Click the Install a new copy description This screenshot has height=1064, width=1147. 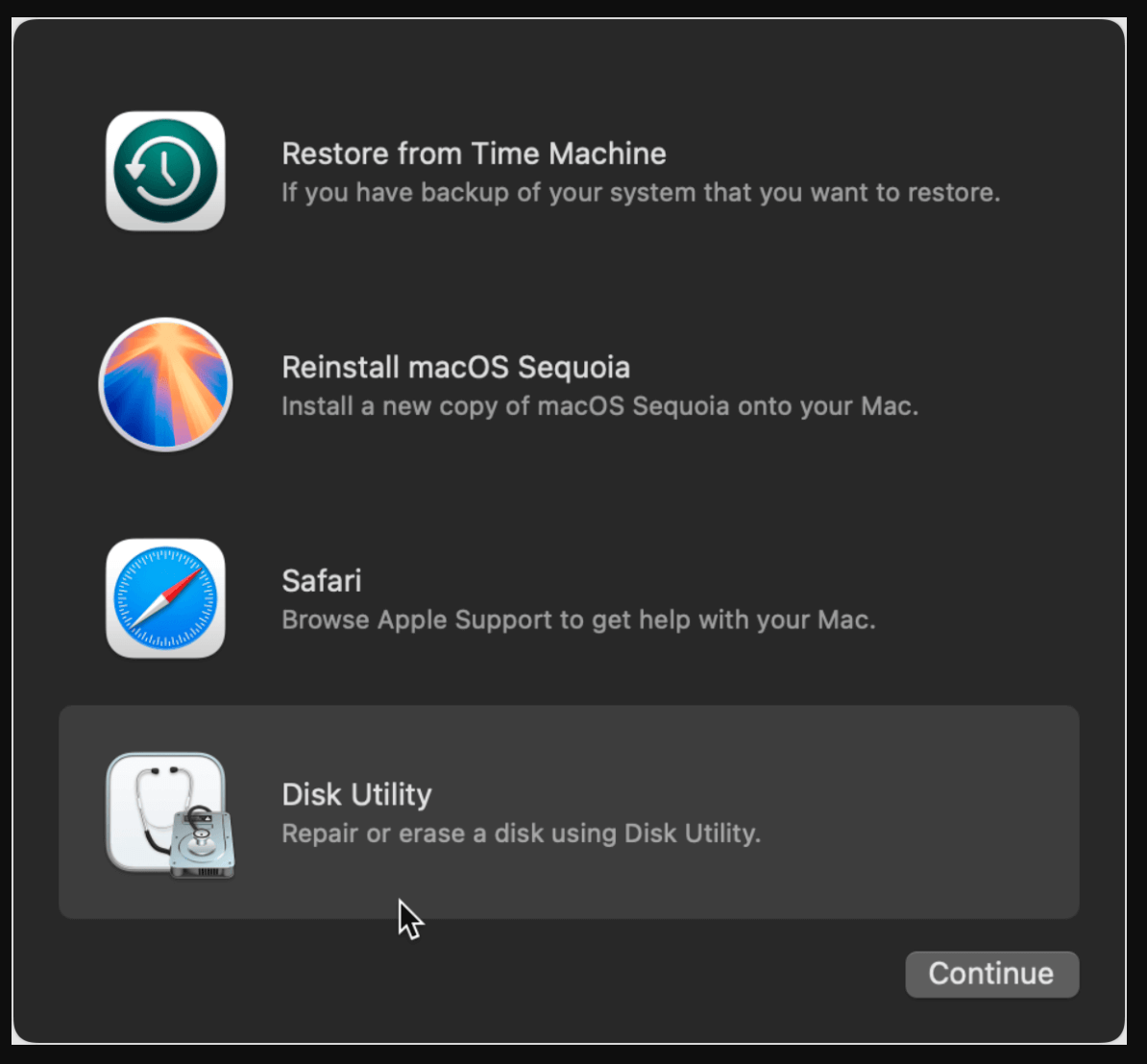[x=599, y=405]
